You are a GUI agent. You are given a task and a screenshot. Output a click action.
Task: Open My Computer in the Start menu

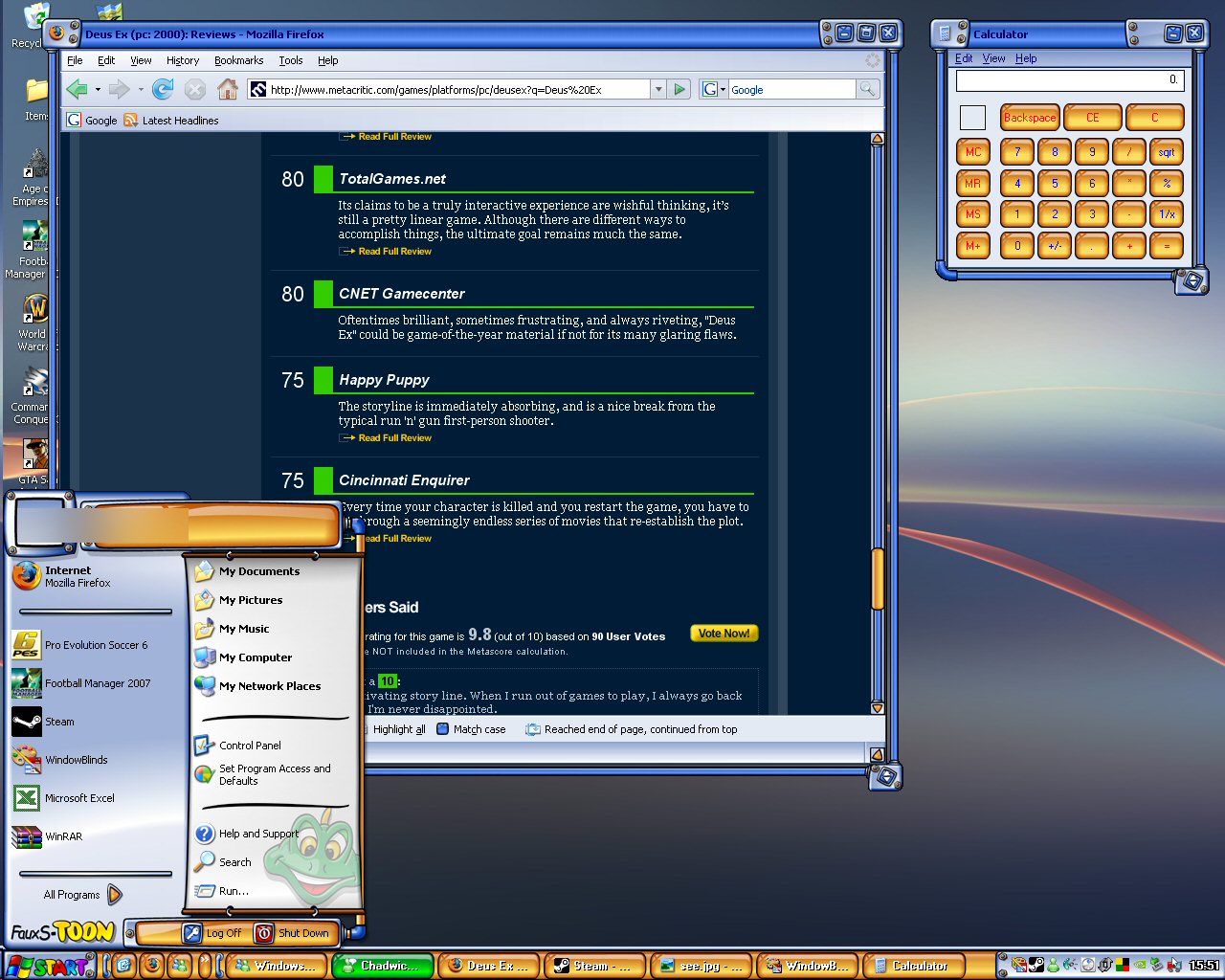[x=255, y=657]
